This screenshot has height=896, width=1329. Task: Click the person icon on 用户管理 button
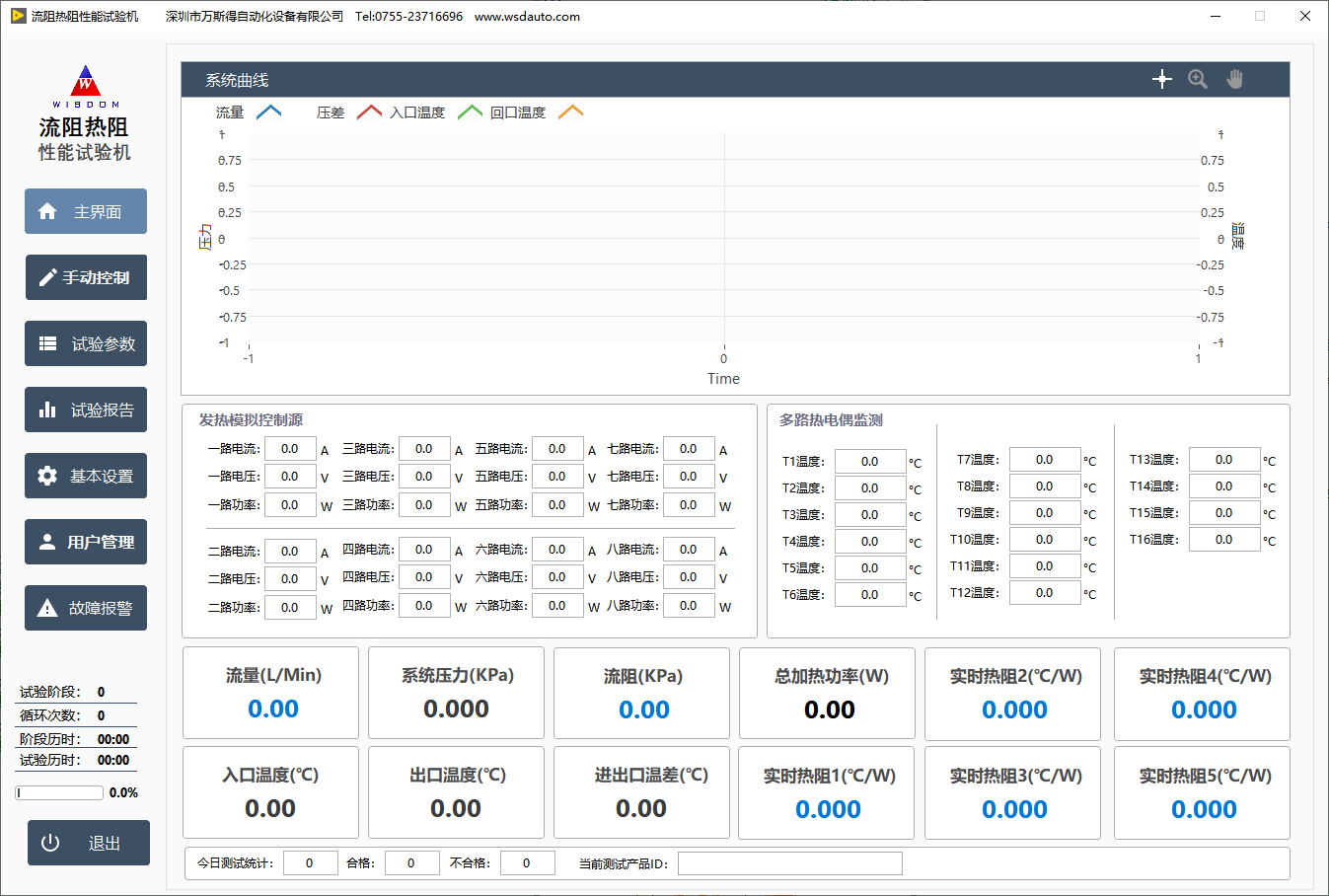click(x=47, y=542)
